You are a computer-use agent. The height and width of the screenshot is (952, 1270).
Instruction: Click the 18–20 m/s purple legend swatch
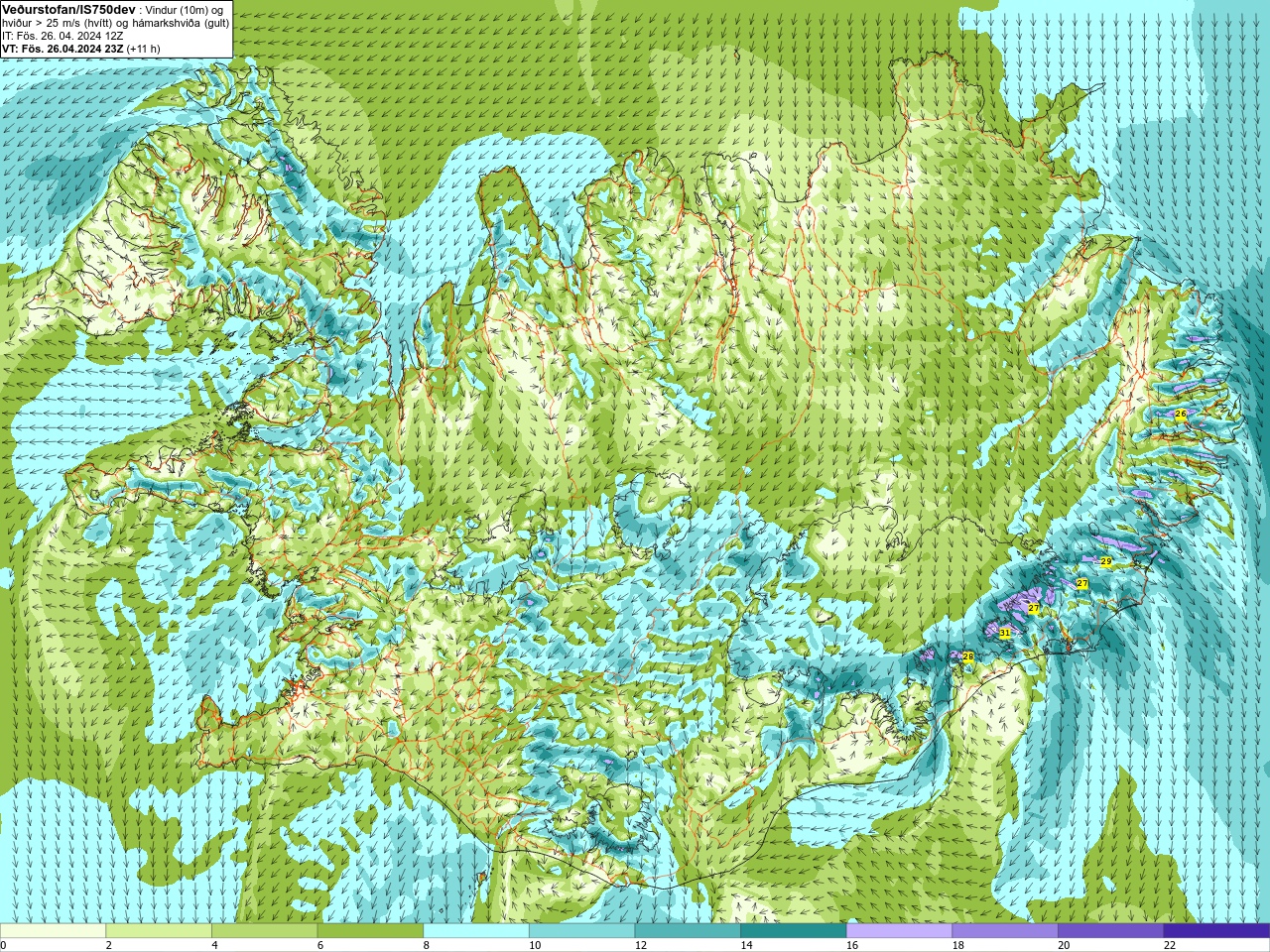point(1004,931)
